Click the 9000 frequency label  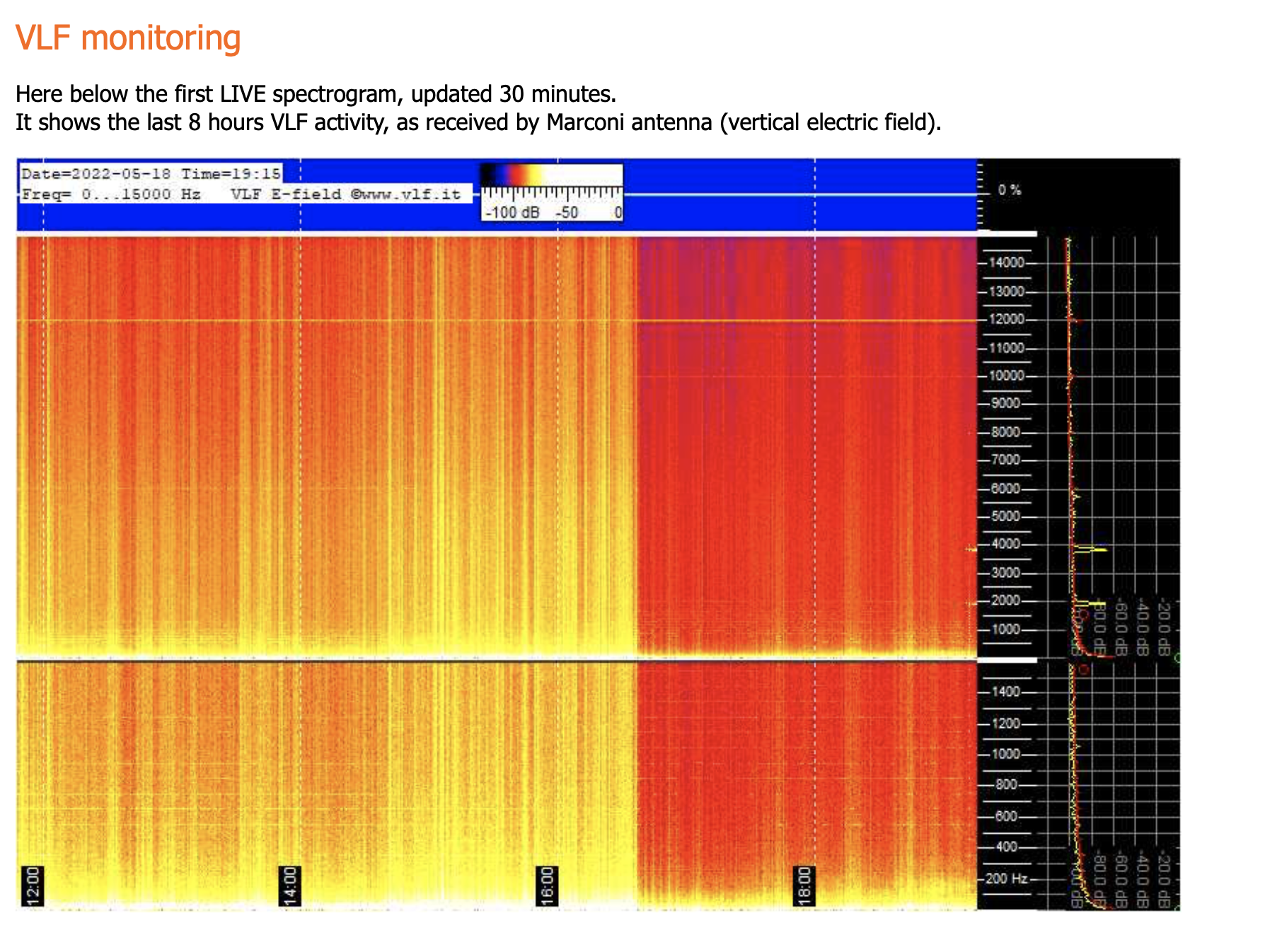pos(1006,403)
